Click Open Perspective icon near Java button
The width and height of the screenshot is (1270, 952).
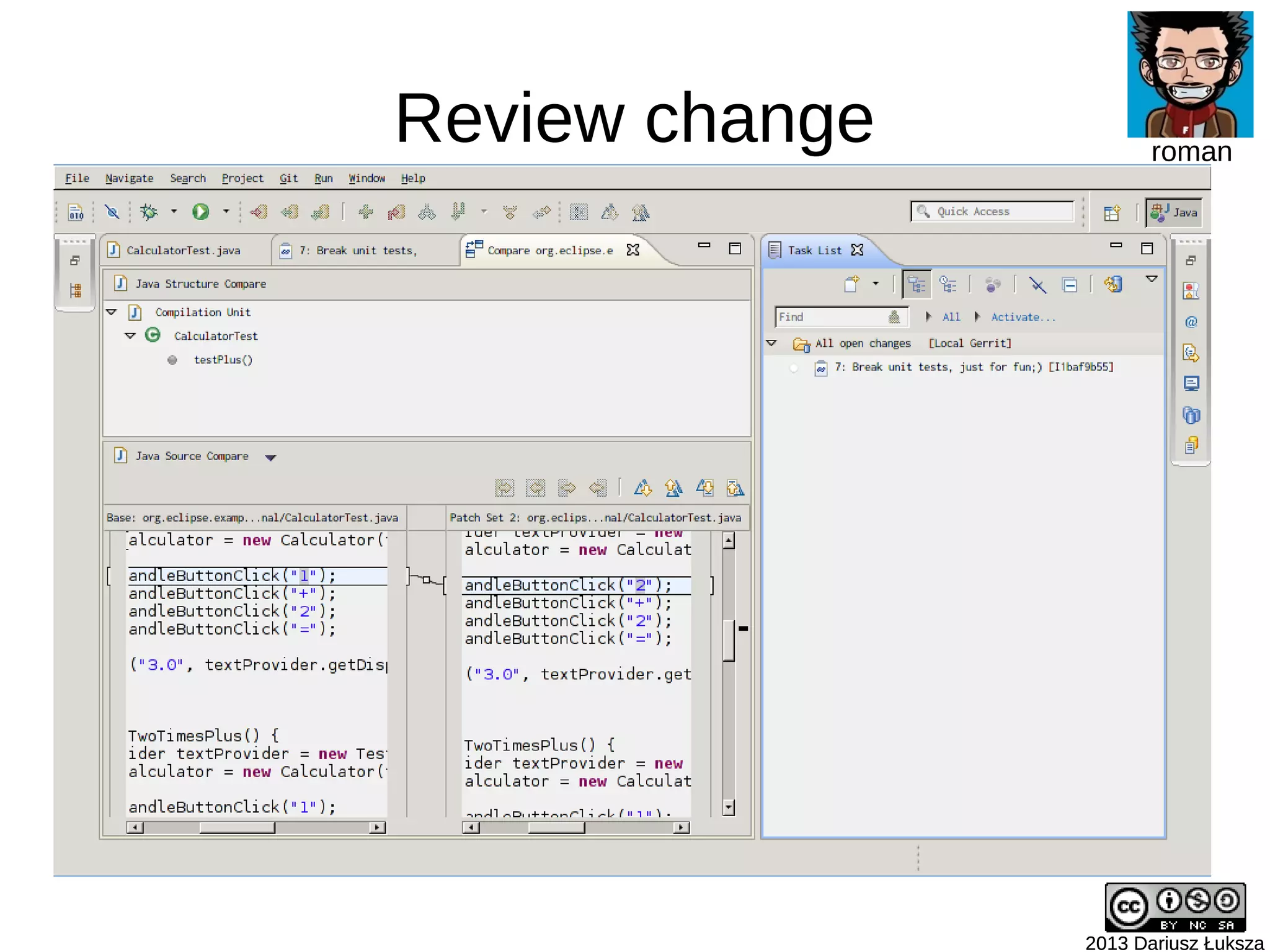1112,213
